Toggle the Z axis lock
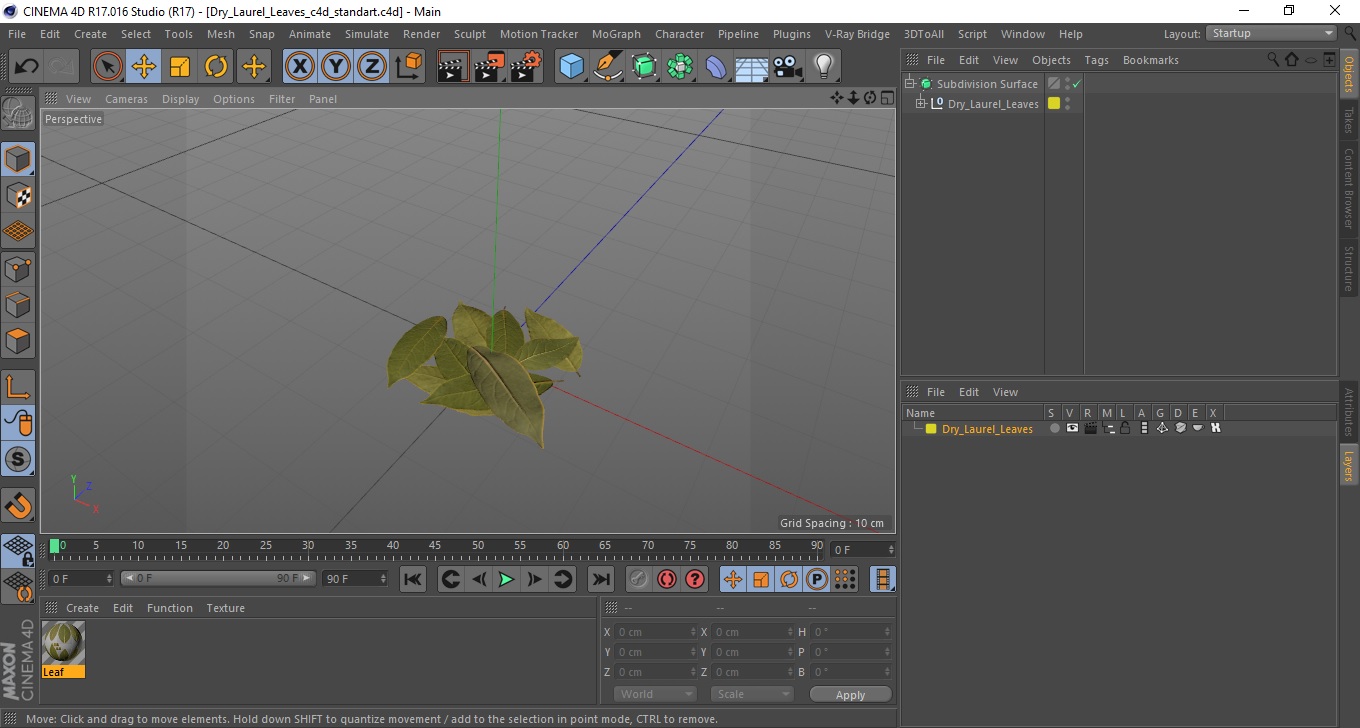1360x728 pixels. click(372, 67)
